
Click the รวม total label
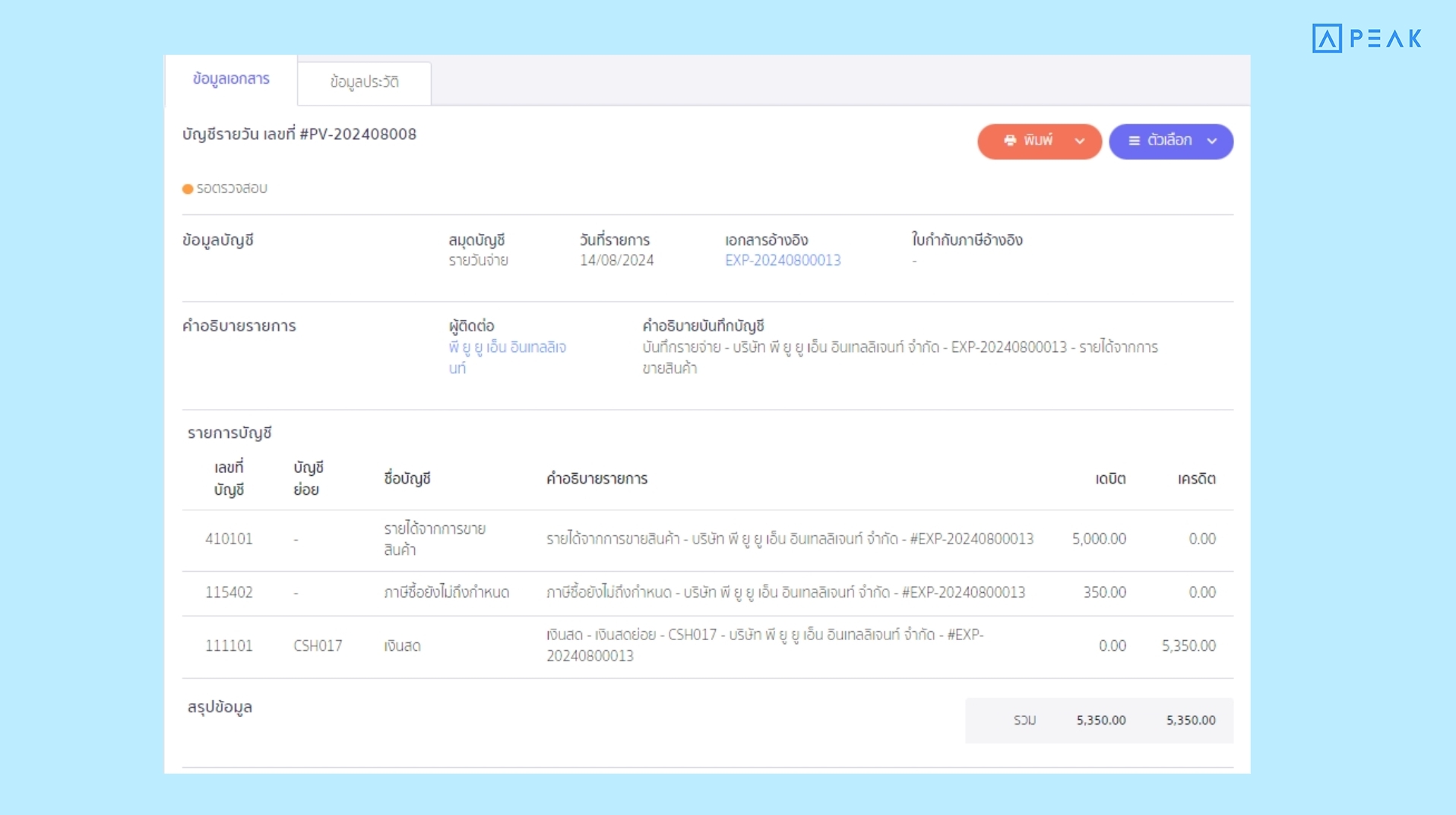point(1024,720)
